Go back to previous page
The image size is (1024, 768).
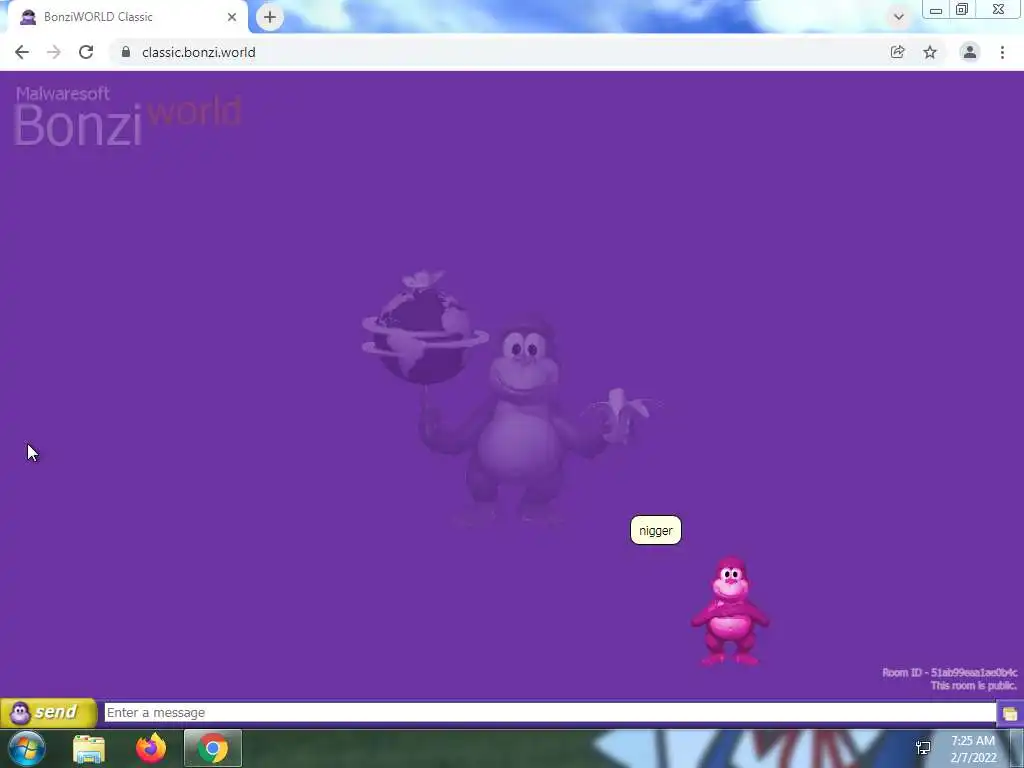click(x=22, y=52)
